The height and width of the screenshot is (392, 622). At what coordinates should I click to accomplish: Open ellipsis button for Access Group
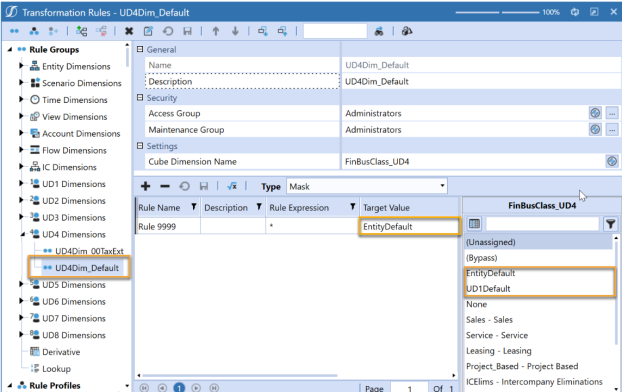[612, 113]
